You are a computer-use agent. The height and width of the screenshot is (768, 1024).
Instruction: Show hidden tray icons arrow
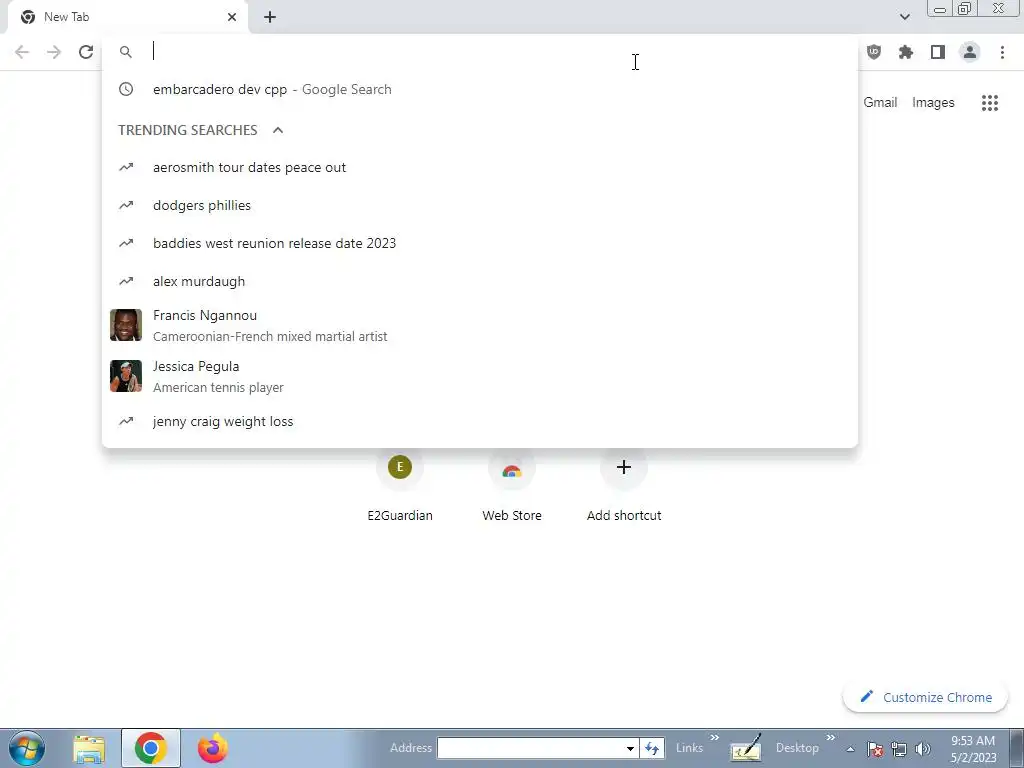tap(850, 749)
